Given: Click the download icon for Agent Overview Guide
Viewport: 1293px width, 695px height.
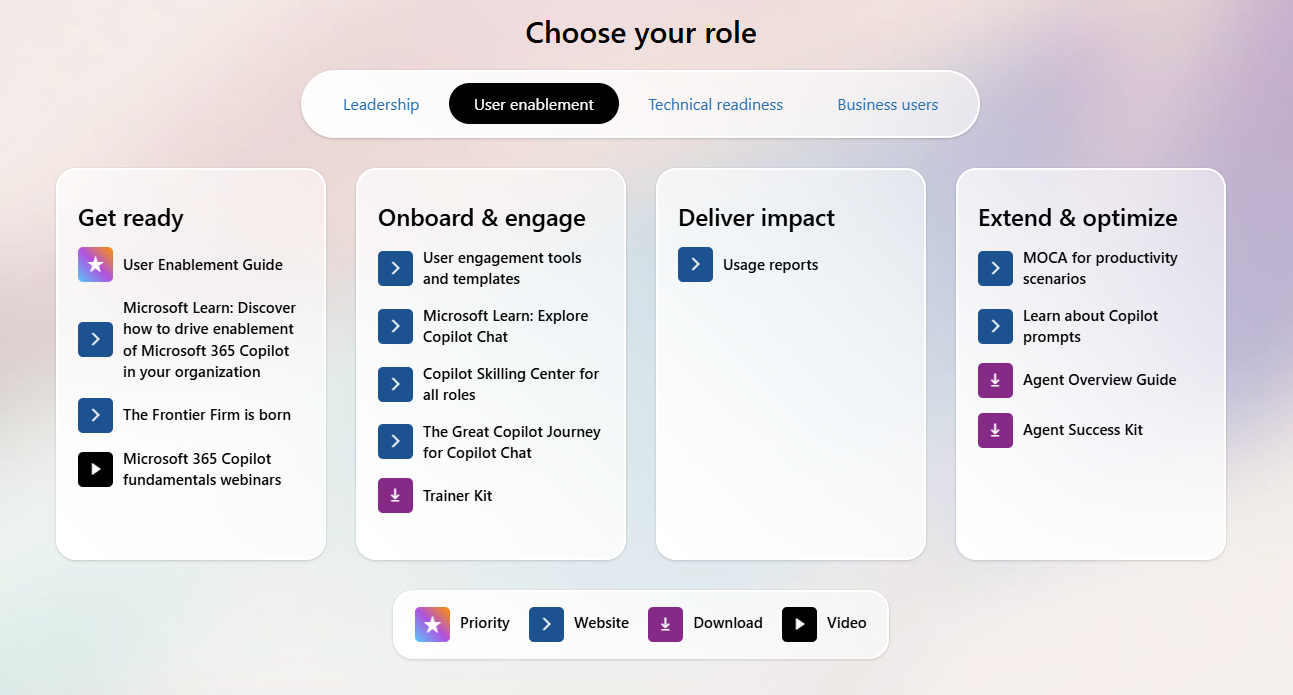Looking at the screenshot, I should pos(995,380).
